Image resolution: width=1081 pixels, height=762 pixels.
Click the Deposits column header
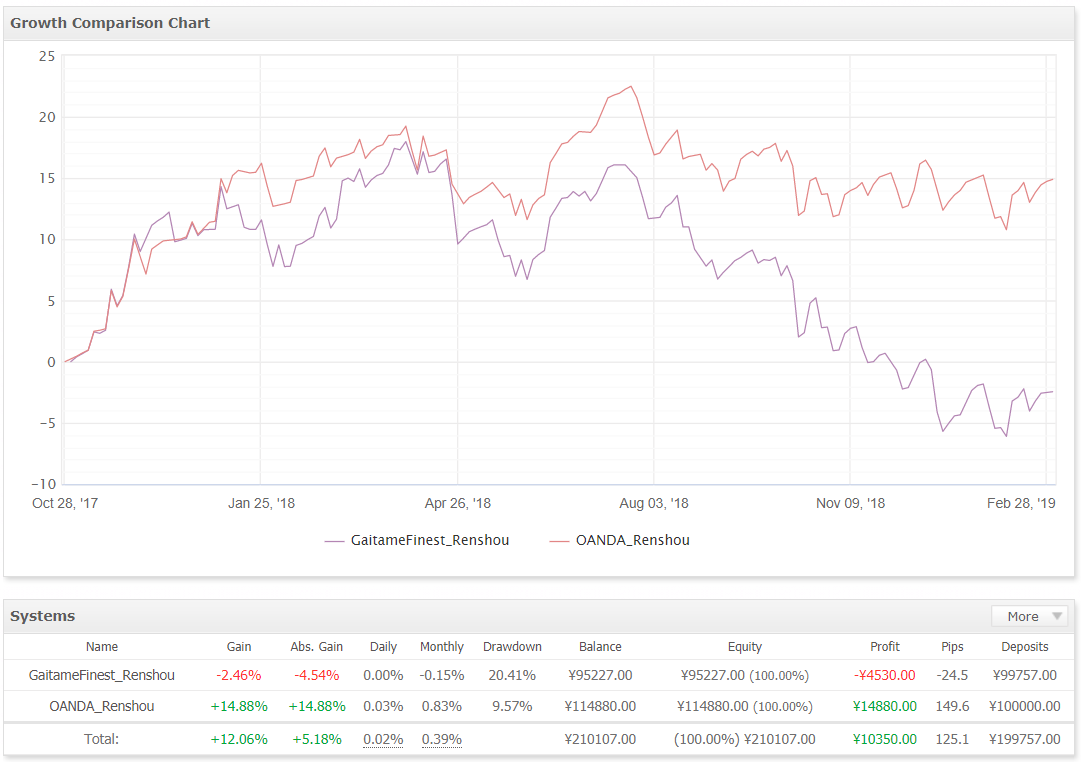click(x=1025, y=647)
